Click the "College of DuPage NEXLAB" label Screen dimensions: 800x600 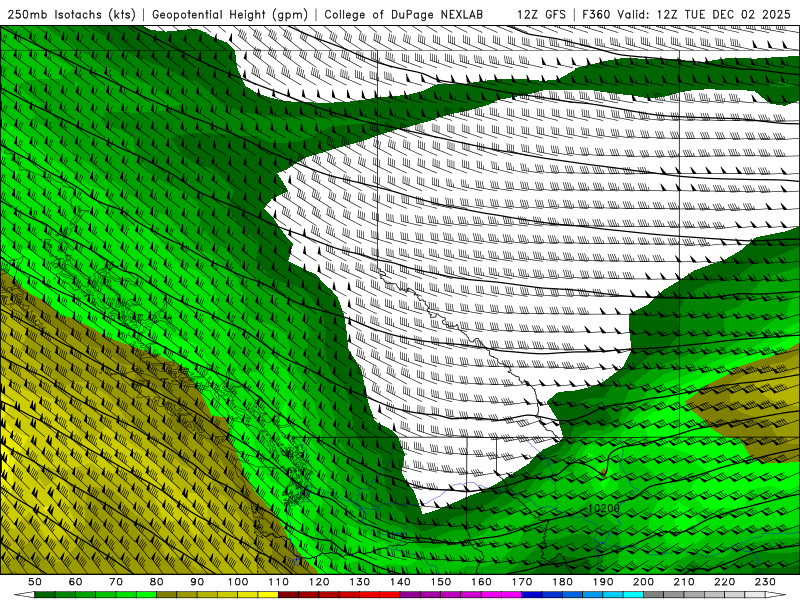pos(404,14)
